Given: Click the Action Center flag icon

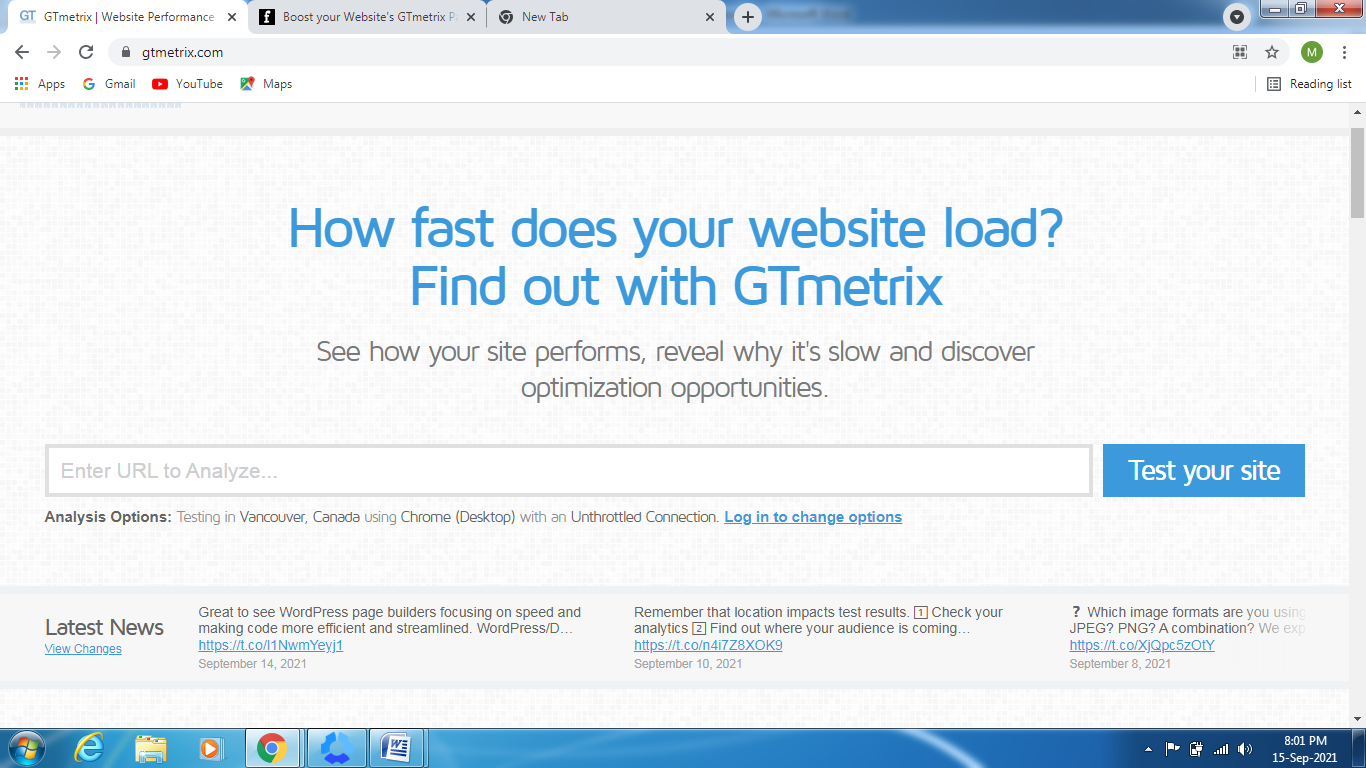Looking at the screenshot, I should pyautogui.click(x=1173, y=748).
